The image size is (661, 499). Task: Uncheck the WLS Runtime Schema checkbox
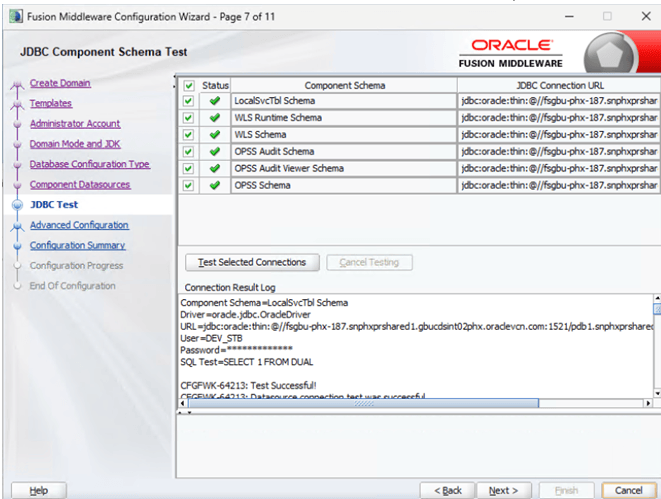[x=188, y=118]
